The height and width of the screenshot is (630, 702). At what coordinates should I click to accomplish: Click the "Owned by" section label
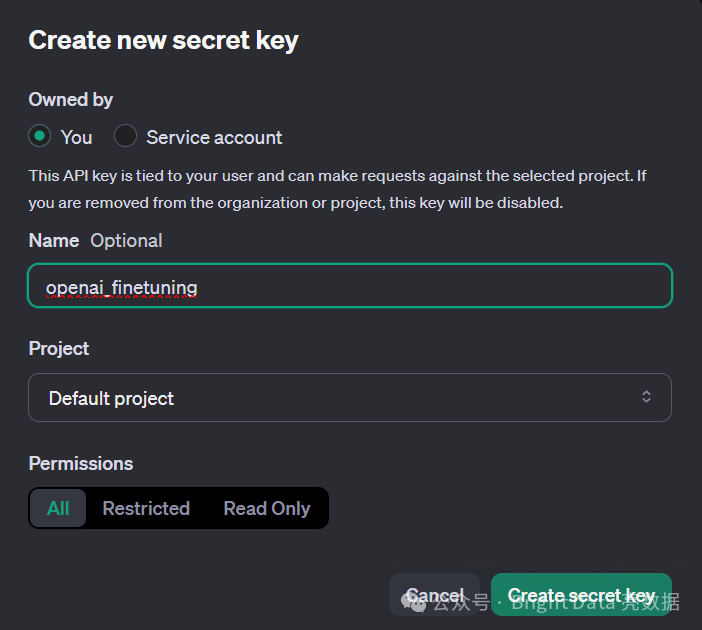pyautogui.click(x=70, y=99)
